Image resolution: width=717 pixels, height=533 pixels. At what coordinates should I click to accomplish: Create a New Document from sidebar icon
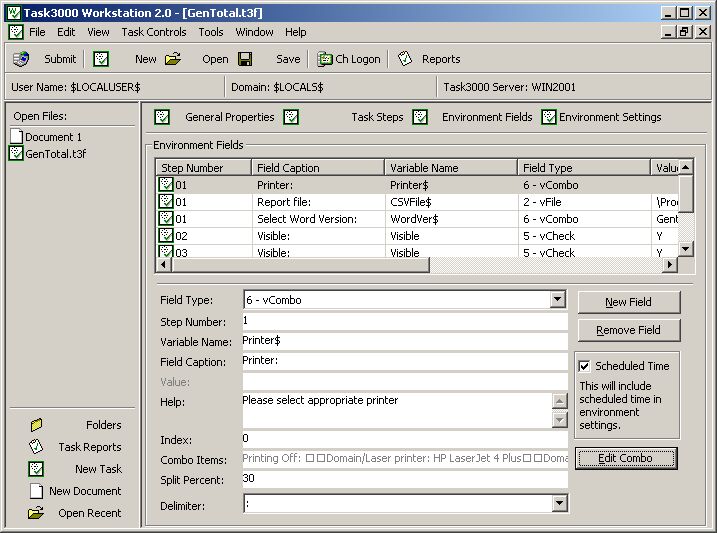click(x=37, y=491)
